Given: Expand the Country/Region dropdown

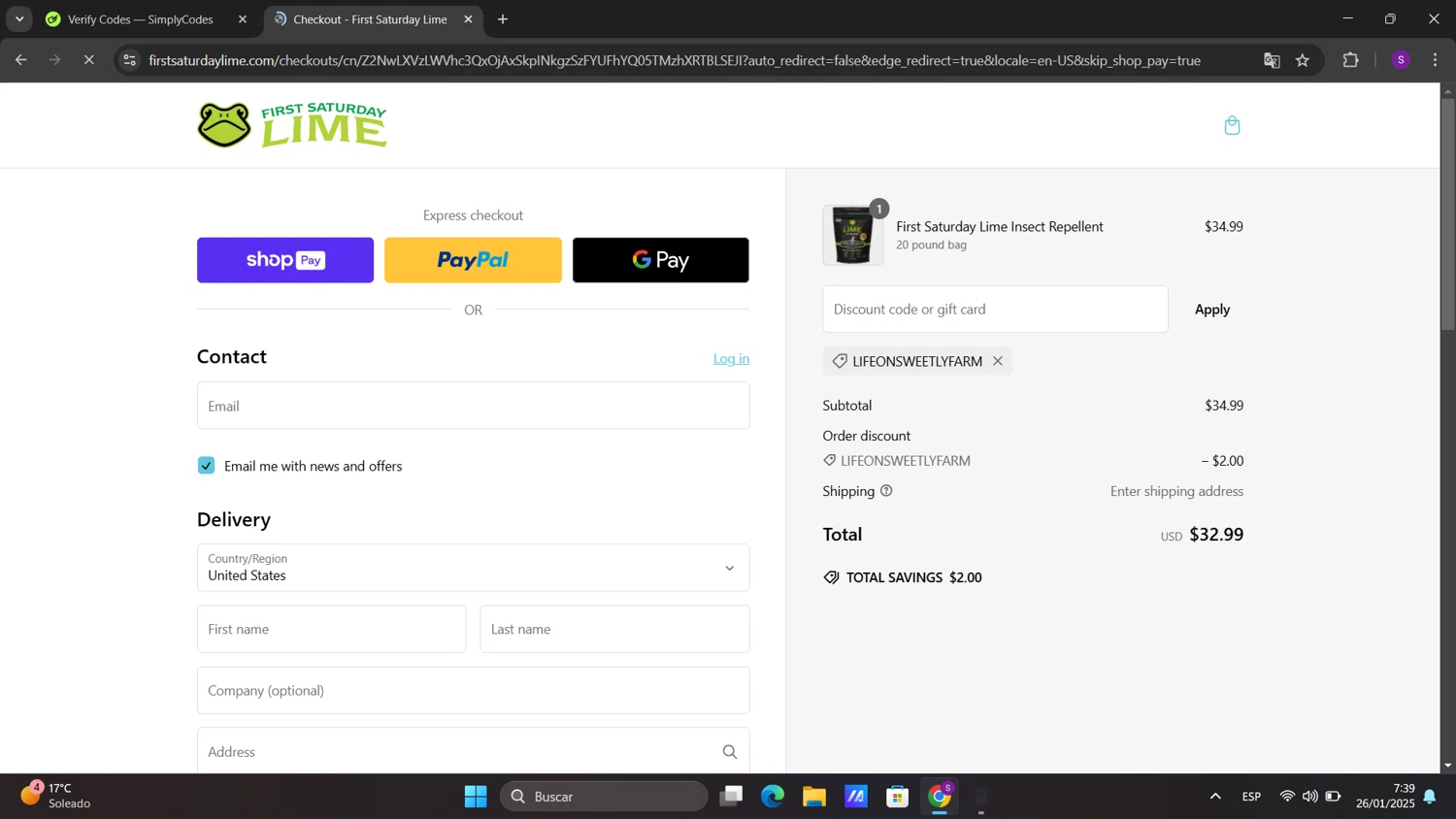Looking at the screenshot, I should (x=473, y=568).
